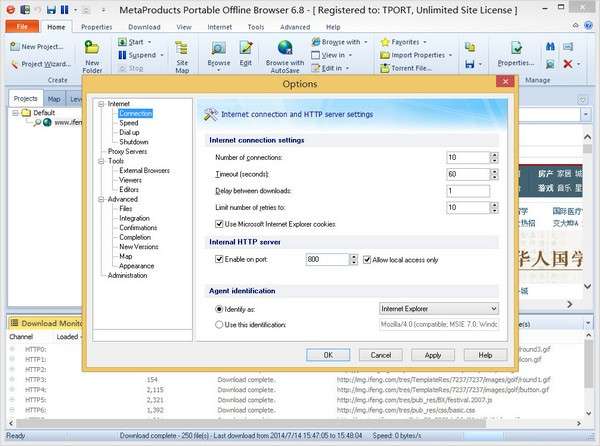Switch to the Properties ribbon tab

point(96,27)
